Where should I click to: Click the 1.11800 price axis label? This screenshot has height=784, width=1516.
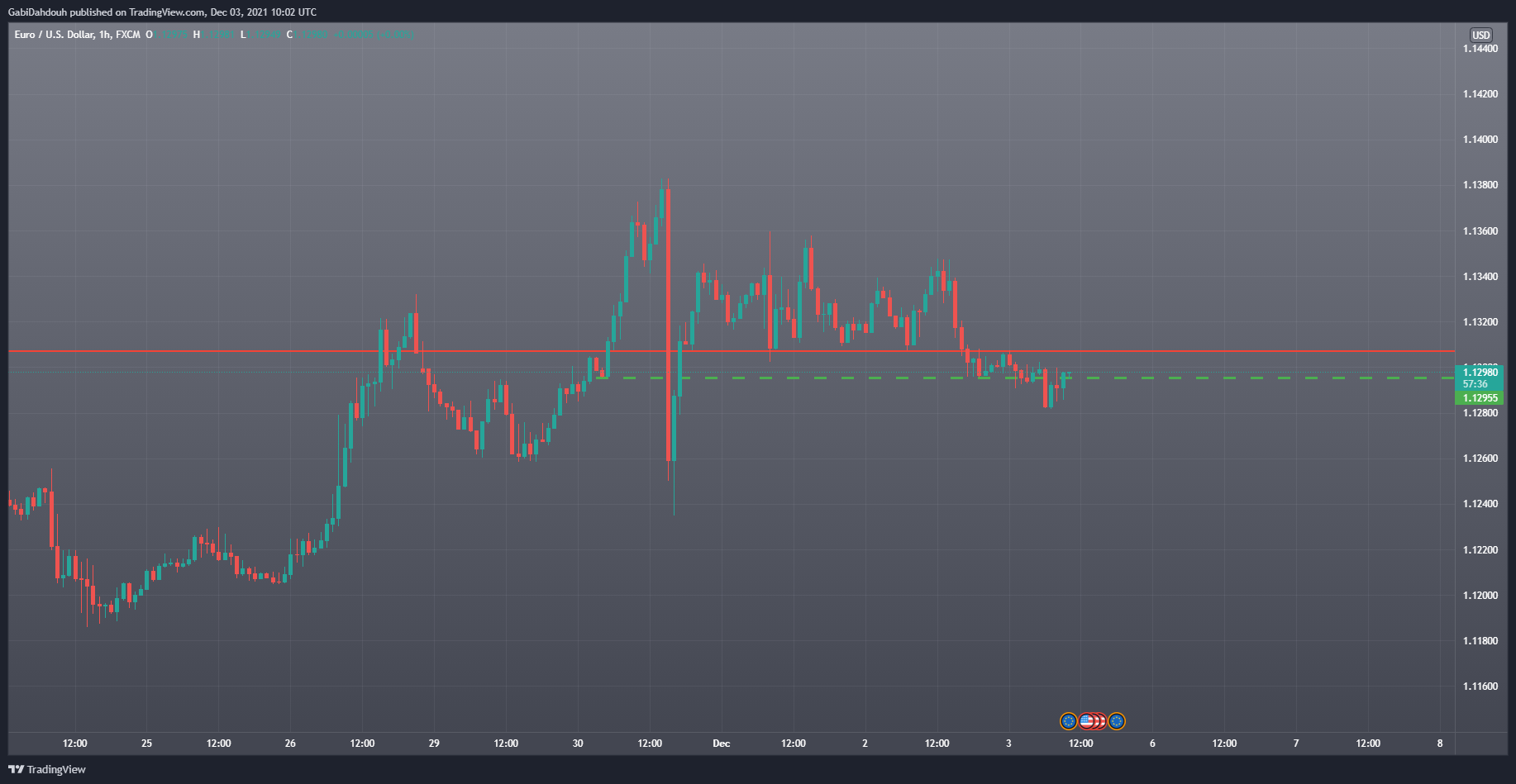[x=1480, y=641]
